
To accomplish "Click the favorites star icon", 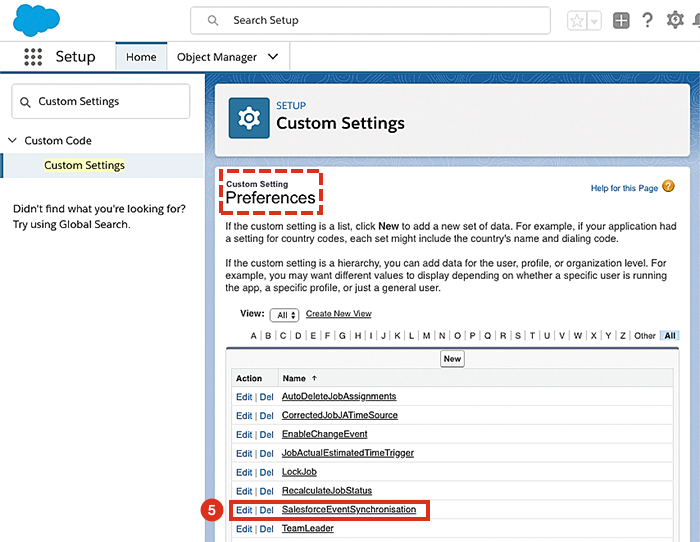I will pyautogui.click(x=577, y=21).
